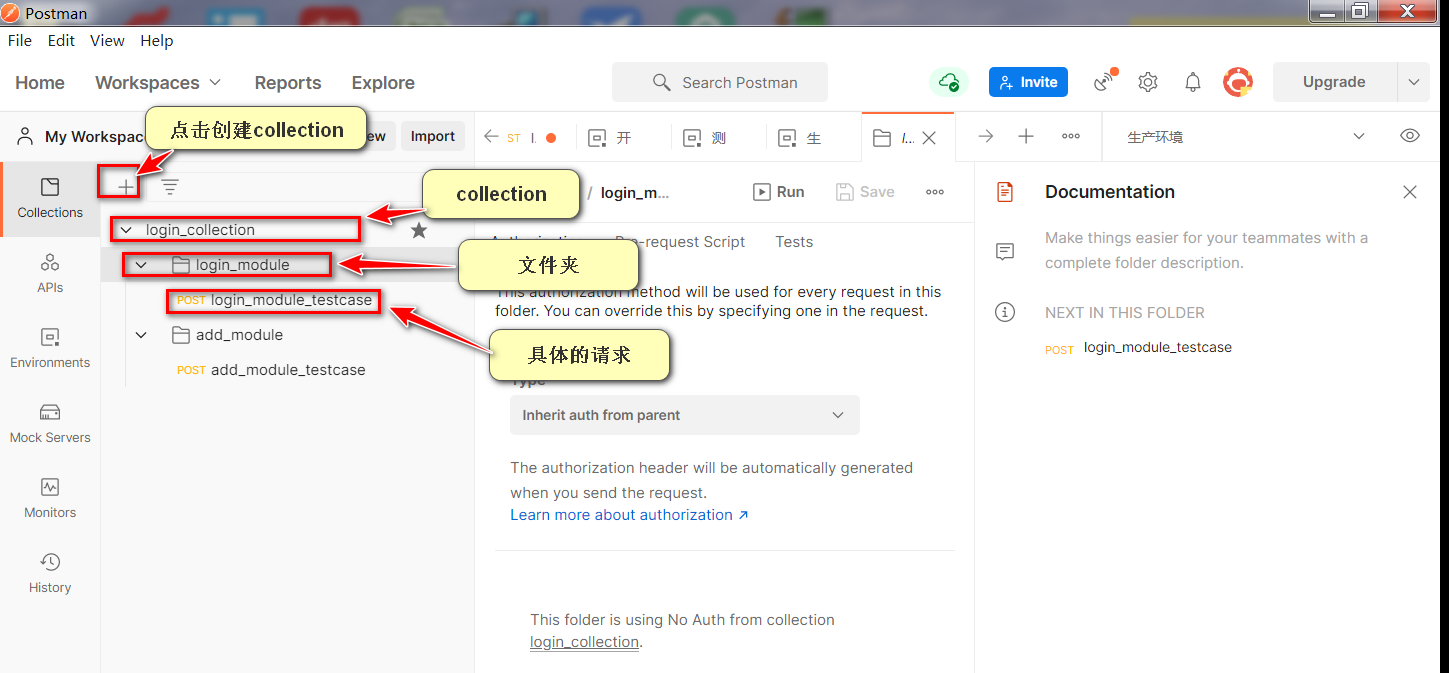Open the add_module_testcase request
1449x673 pixels.
pos(288,370)
